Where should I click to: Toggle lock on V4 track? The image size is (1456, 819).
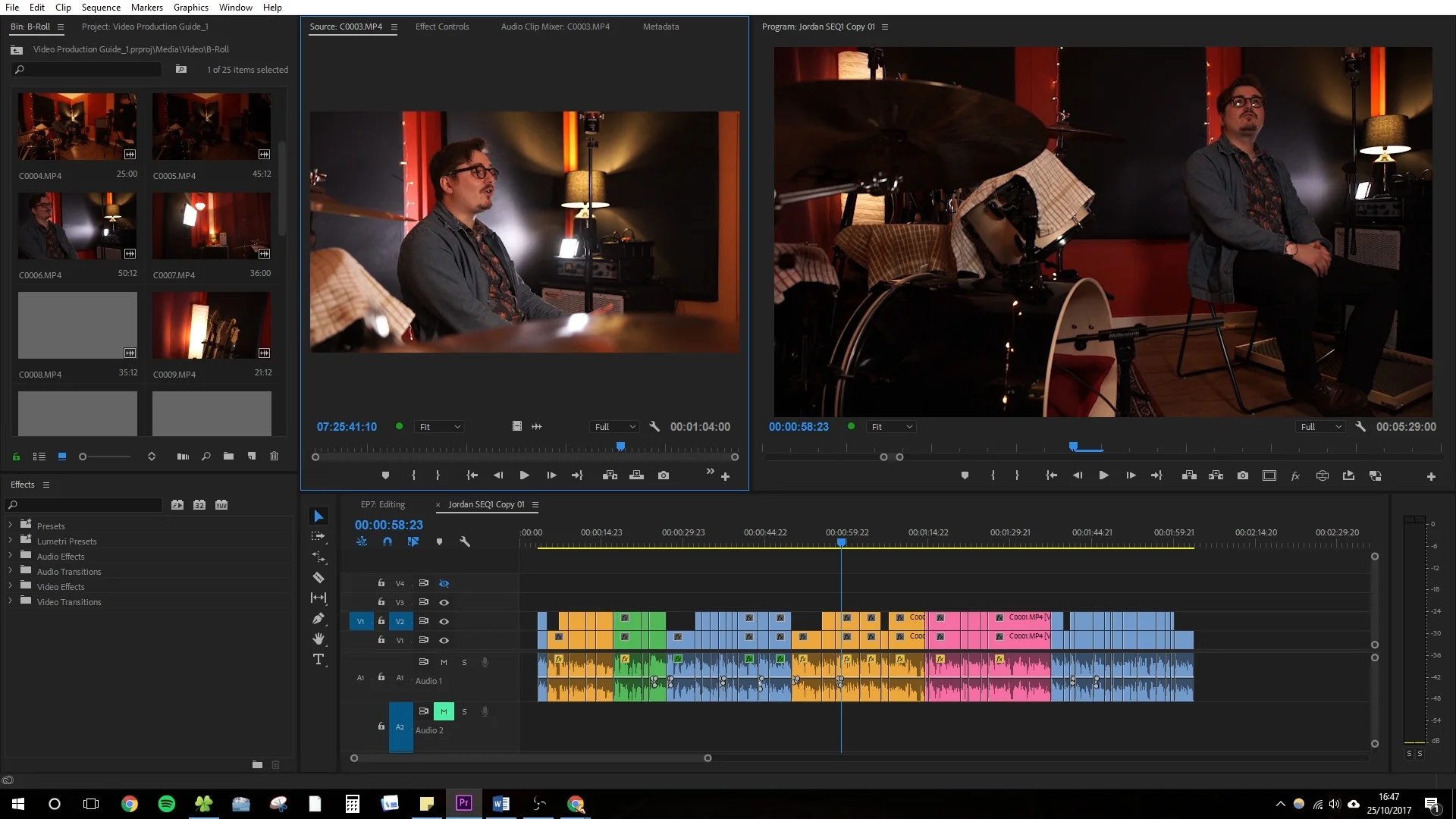[x=381, y=583]
